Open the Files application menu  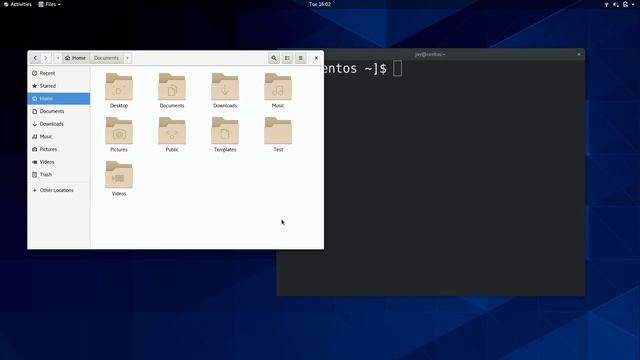click(x=49, y=4)
